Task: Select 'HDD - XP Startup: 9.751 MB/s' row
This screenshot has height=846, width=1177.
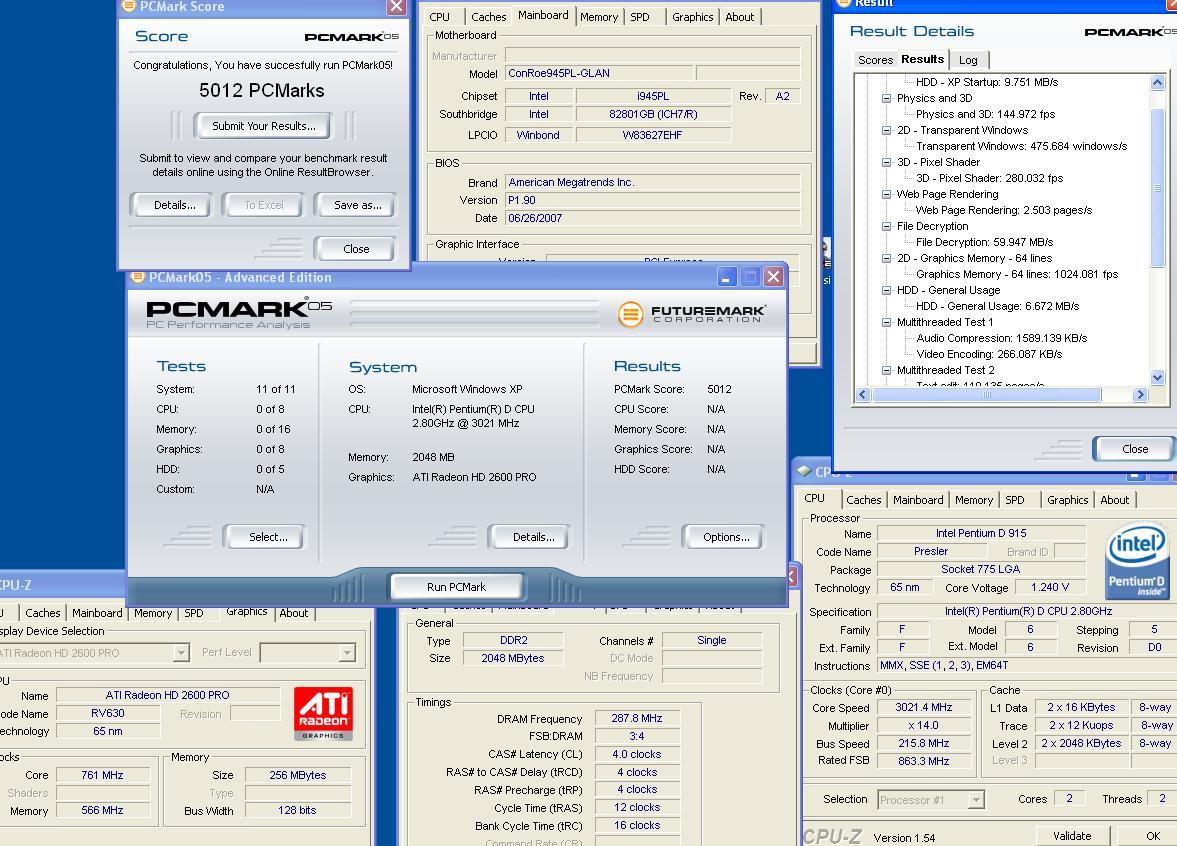Action: click(x=986, y=83)
